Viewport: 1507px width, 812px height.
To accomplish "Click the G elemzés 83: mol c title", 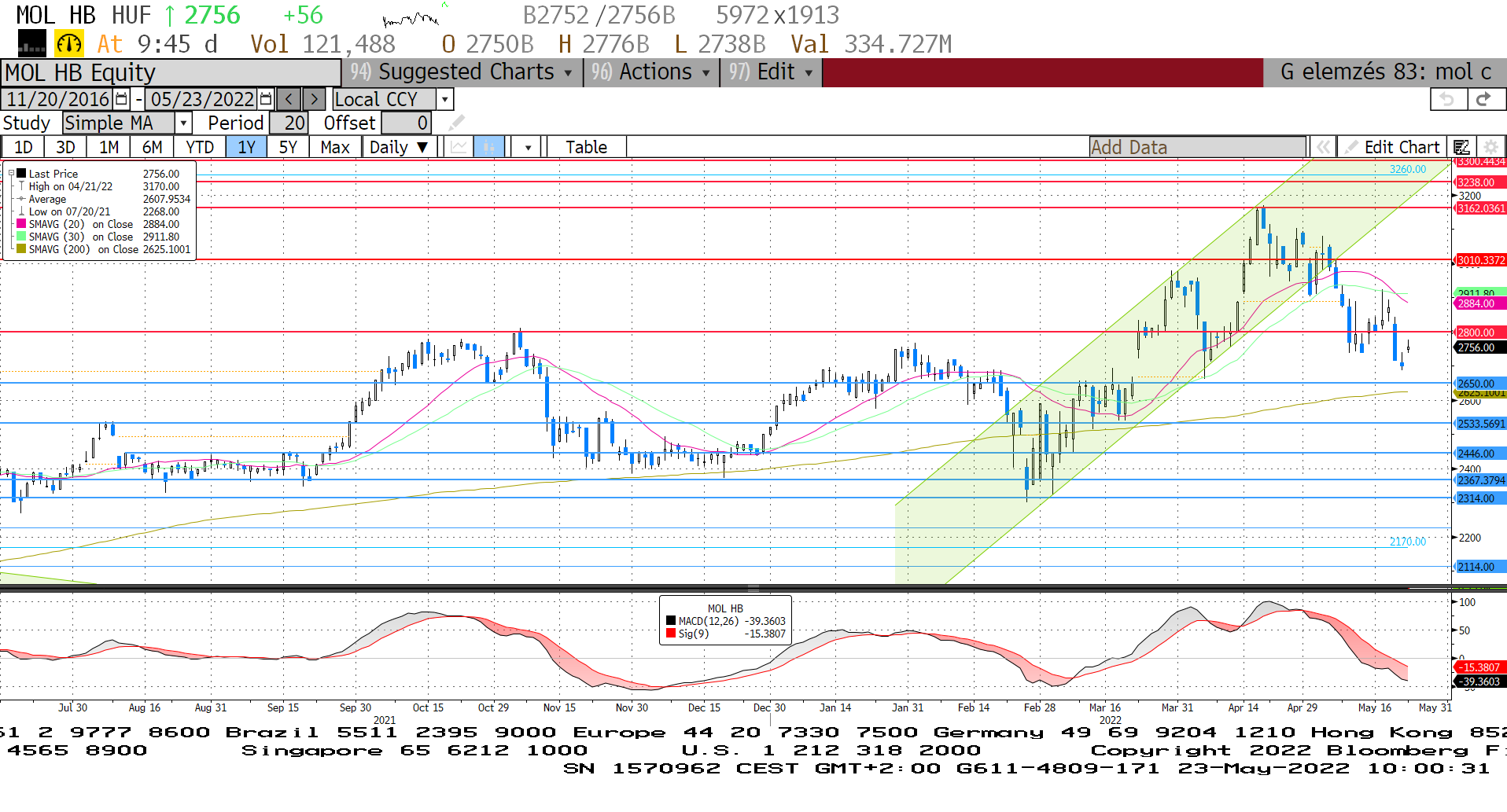I will tap(1386, 72).
